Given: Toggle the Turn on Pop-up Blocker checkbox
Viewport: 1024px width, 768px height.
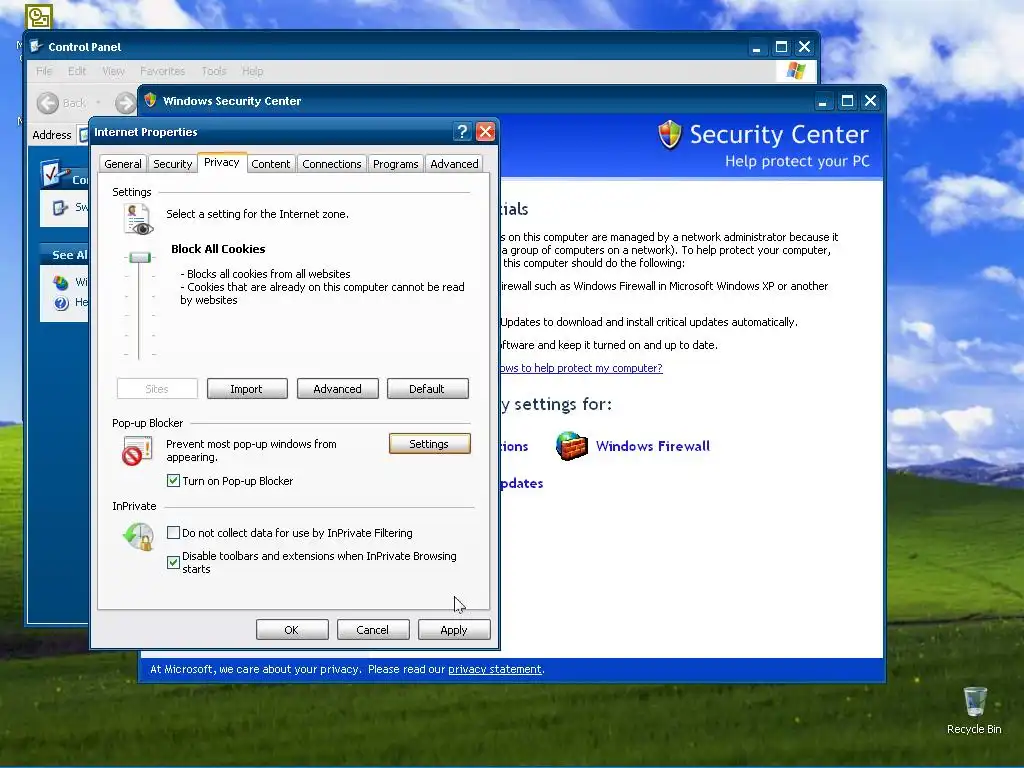Looking at the screenshot, I should [173, 481].
